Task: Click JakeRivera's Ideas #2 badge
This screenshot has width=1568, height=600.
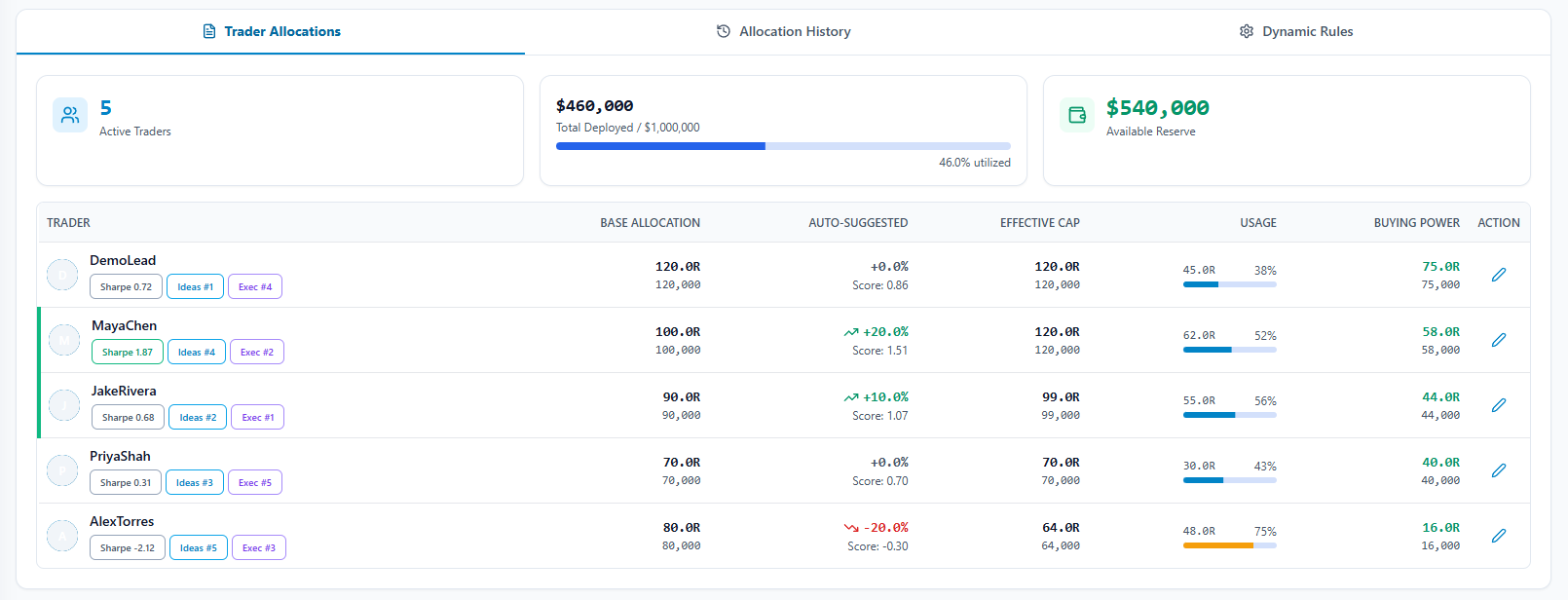Action: click(198, 418)
